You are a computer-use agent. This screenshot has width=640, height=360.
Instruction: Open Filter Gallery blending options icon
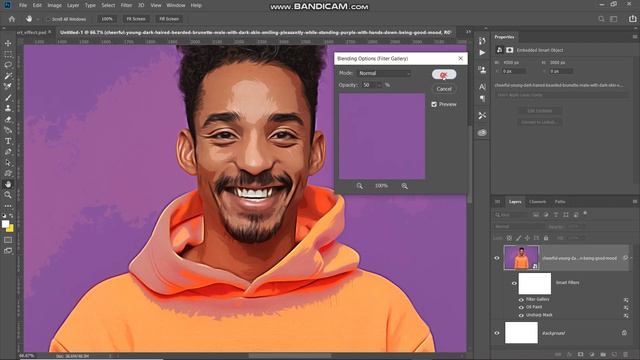pyautogui.click(x=626, y=300)
